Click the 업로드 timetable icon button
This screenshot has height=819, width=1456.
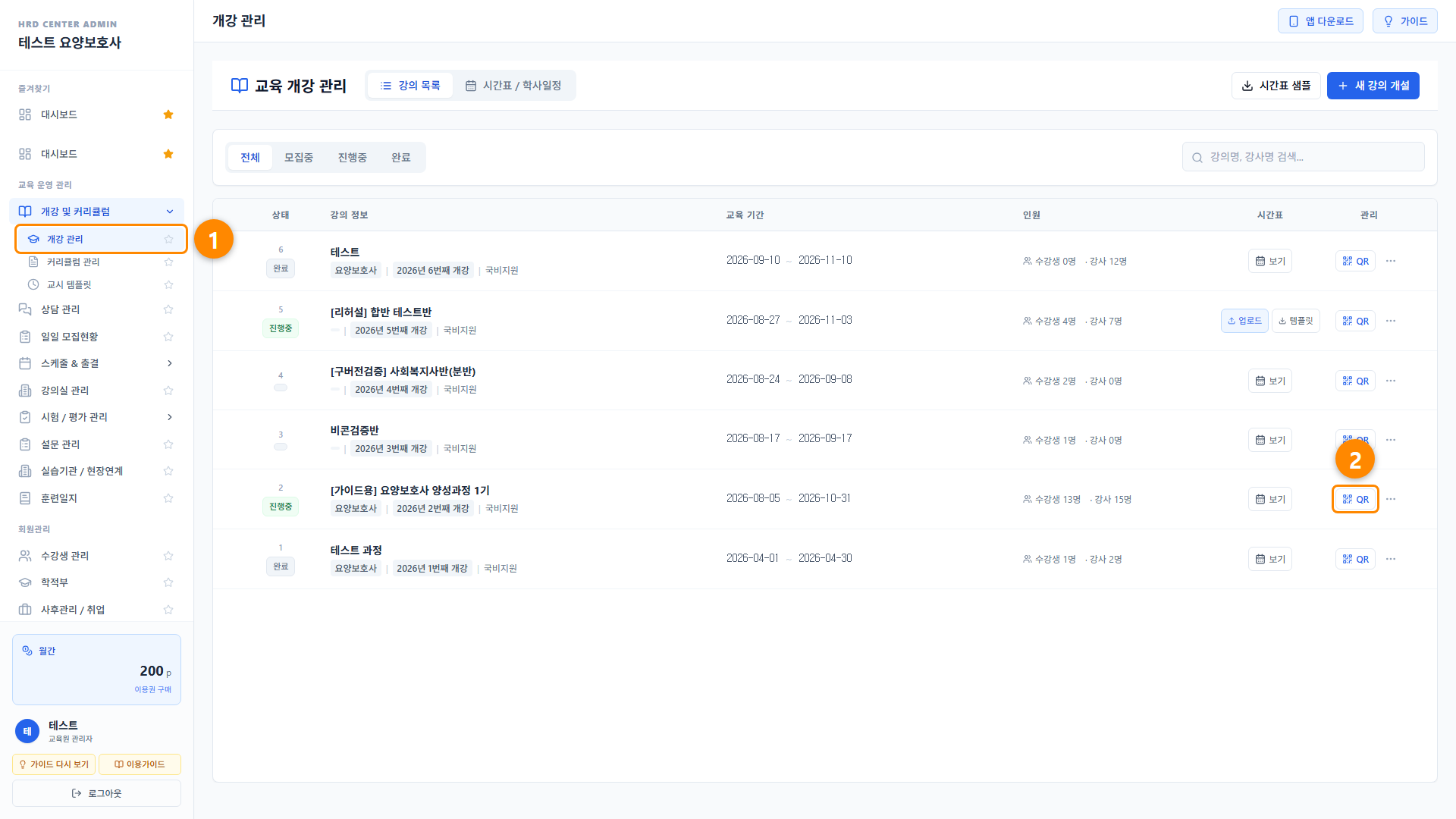[x=1244, y=321]
